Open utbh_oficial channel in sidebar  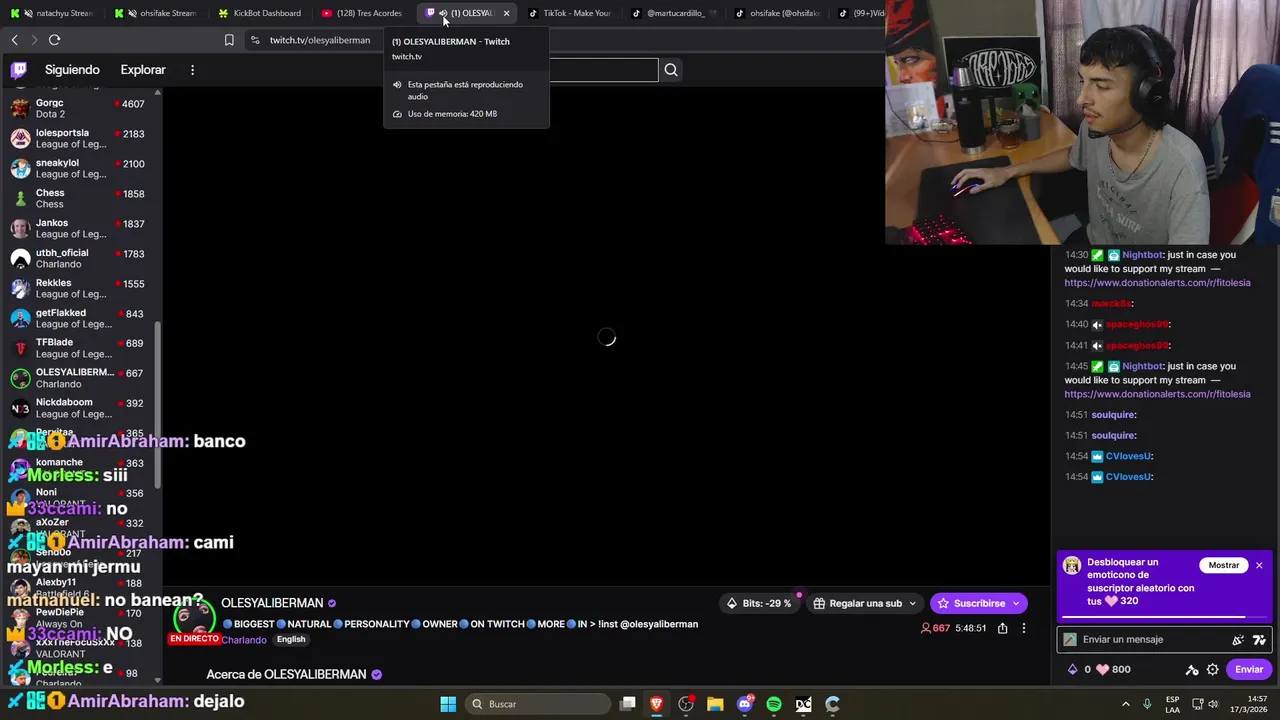(78, 258)
